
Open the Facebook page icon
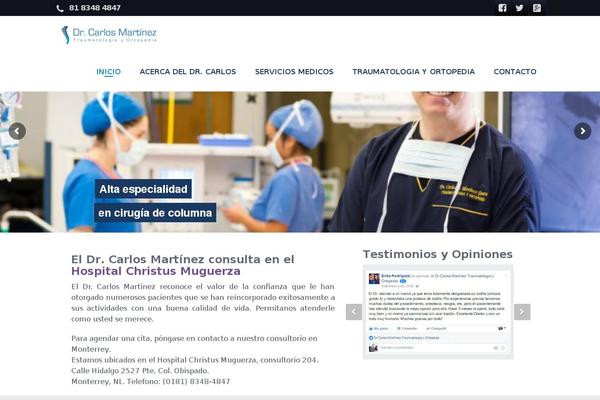(502, 8)
